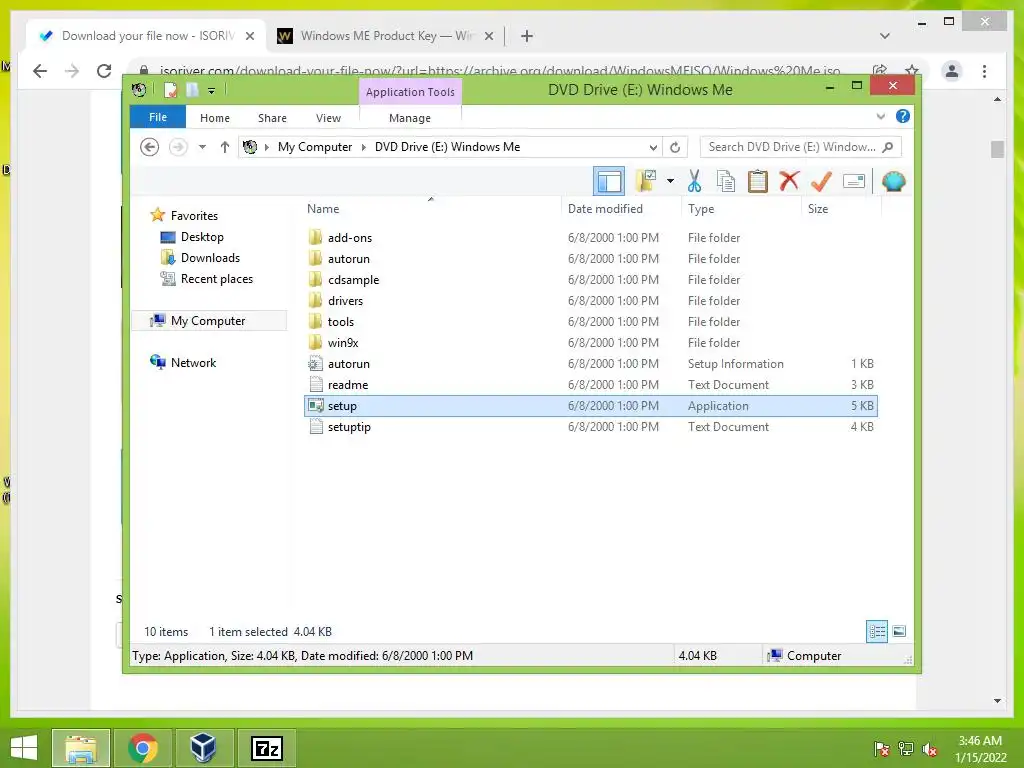Select Downloads under Favorites
The image size is (1024, 768).
(x=210, y=258)
